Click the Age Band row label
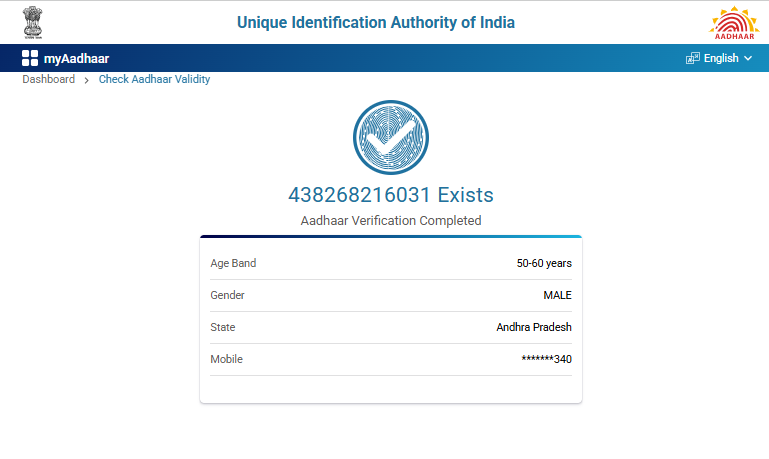This screenshot has height=459, width=769. pyautogui.click(x=233, y=263)
